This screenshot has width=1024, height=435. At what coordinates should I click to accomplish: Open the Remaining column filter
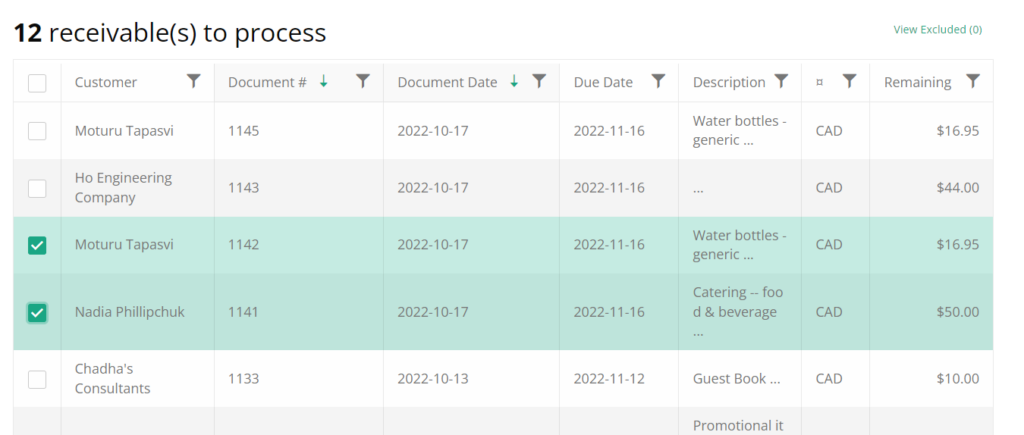tap(973, 81)
